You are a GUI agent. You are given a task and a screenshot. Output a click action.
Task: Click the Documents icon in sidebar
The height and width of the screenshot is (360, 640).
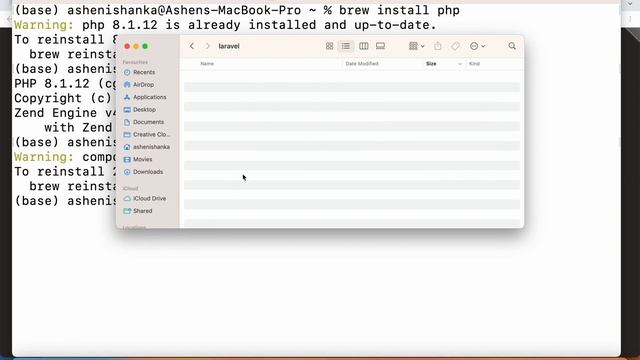[127, 122]
